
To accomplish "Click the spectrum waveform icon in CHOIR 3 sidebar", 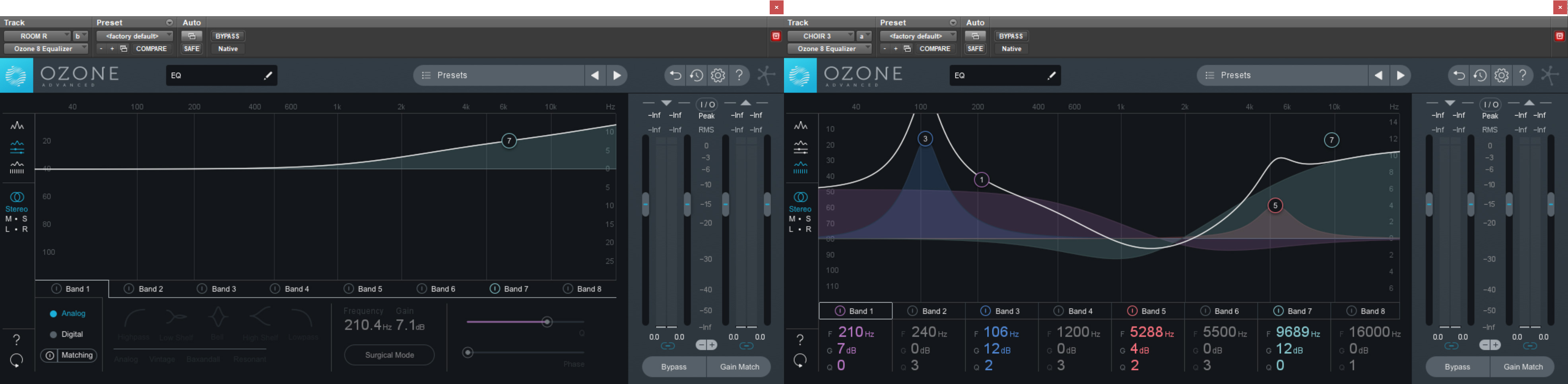I will (x=800, y=126).
